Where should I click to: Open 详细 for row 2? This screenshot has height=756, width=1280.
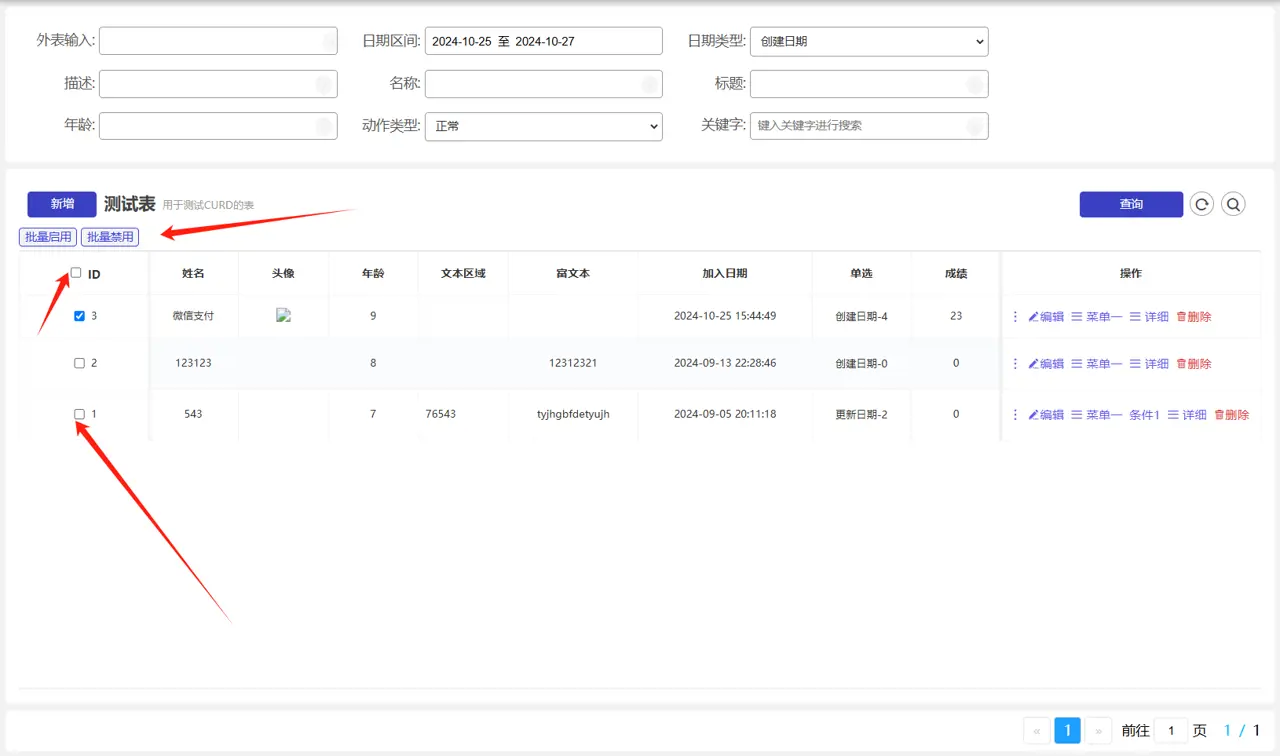1150,363
